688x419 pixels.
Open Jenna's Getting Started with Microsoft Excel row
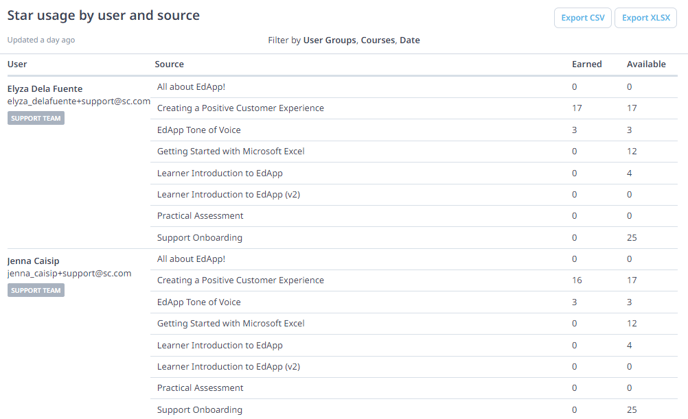point(414,324)
